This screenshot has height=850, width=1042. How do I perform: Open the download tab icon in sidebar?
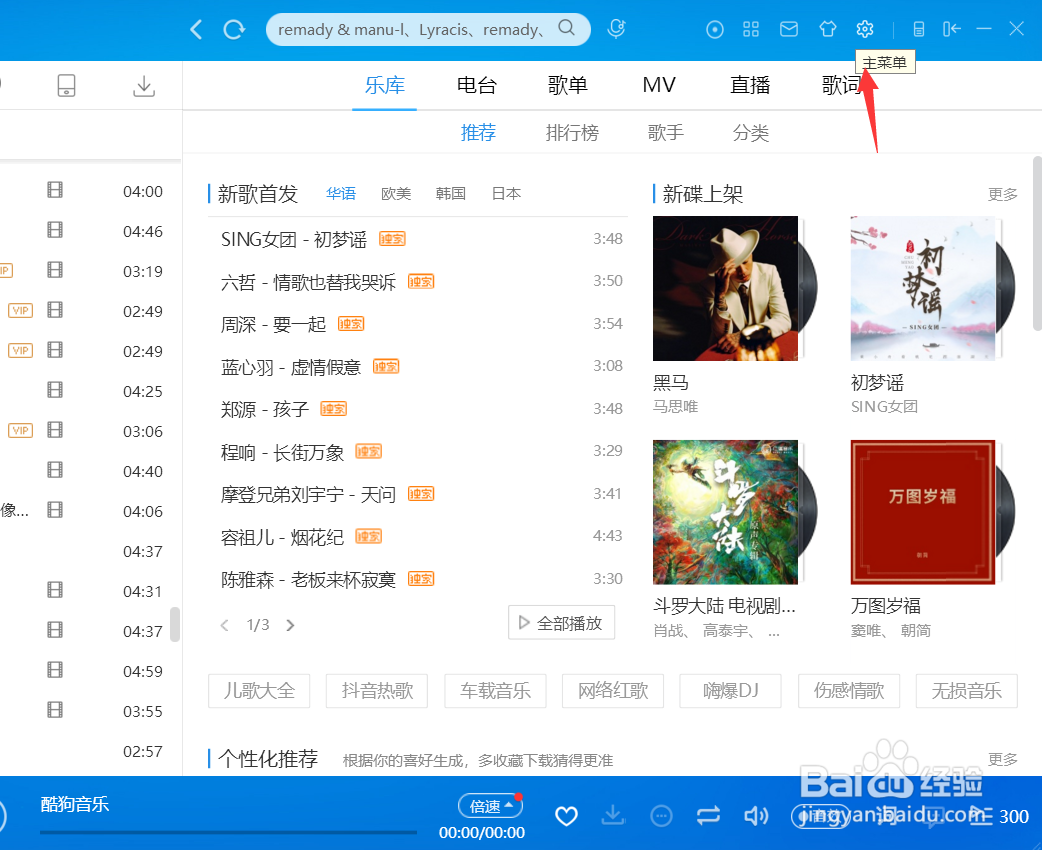144,86
